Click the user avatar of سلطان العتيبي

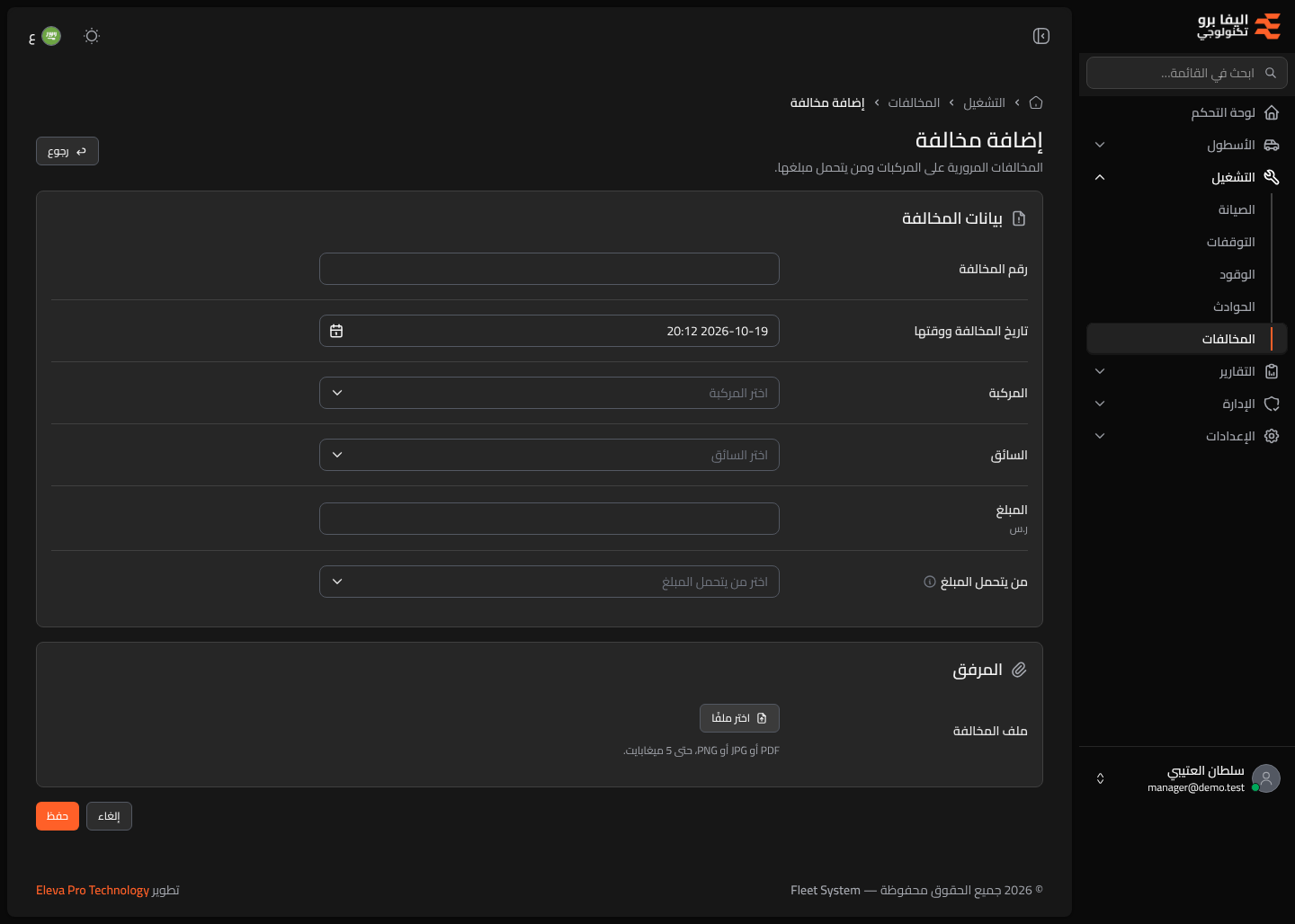(1266, 778)
